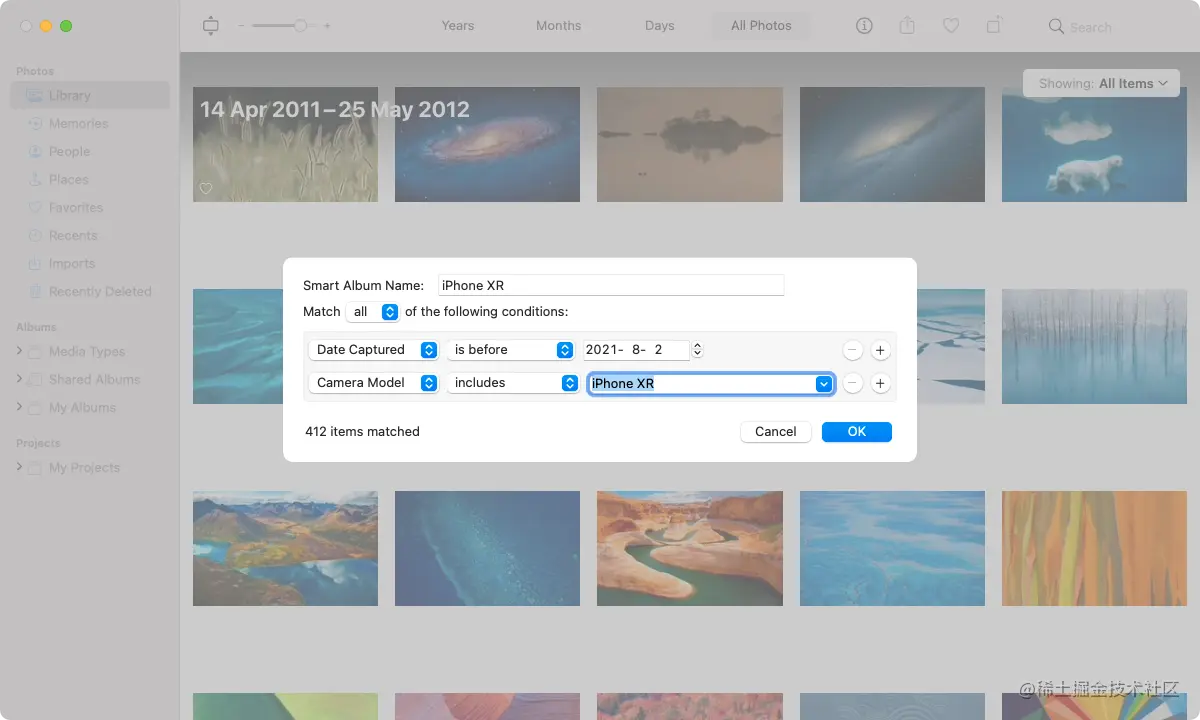Select the grass field photo thumbnail
Screen dimensions: 1200x720
tap(285, 144)
